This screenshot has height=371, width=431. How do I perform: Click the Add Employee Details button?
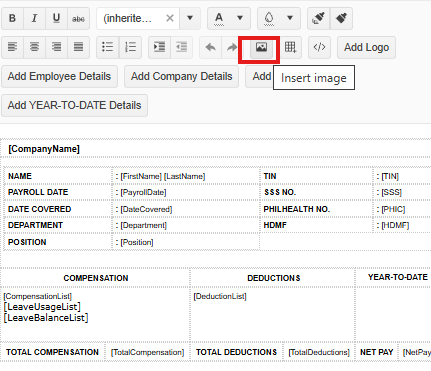[59, 76]
